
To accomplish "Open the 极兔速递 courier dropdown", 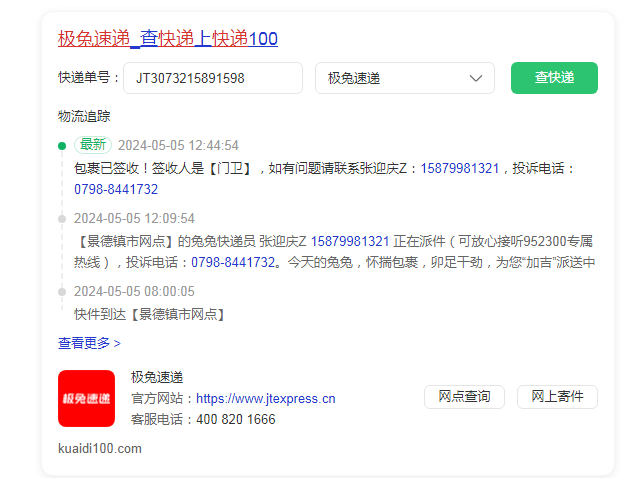I will click(405, 78).
